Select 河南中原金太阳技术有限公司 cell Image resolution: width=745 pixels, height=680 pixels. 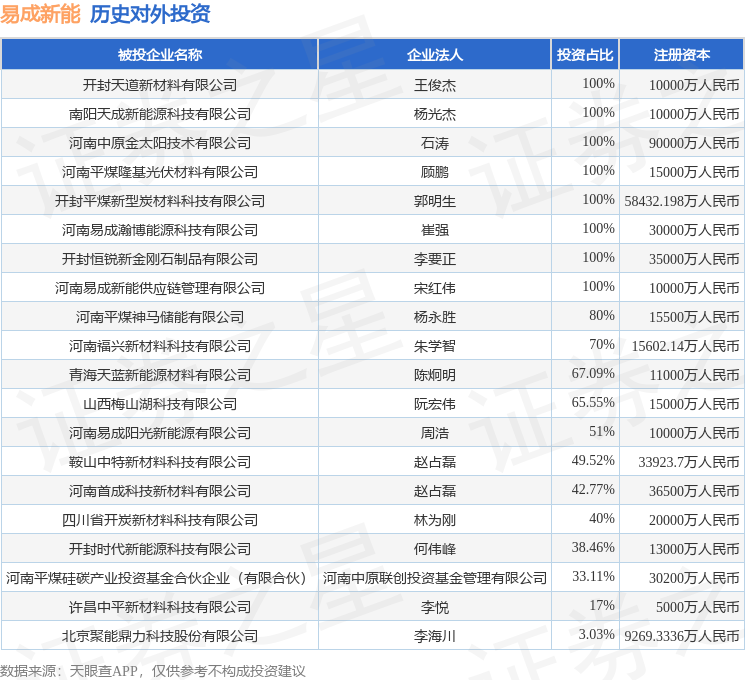pos(160,143)
